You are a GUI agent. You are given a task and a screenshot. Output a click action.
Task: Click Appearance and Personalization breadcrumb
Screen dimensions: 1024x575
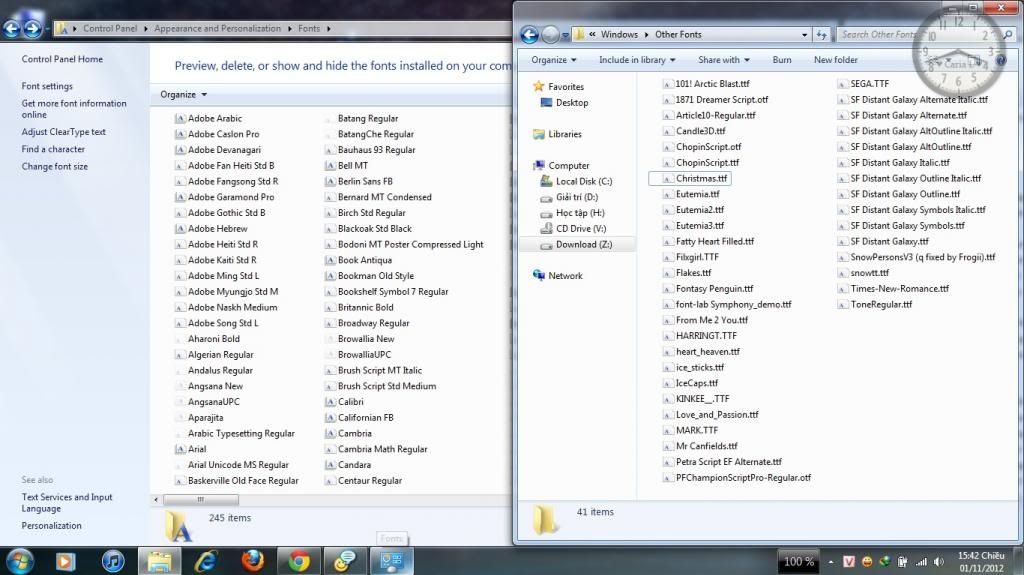click(x=217, y=29)
